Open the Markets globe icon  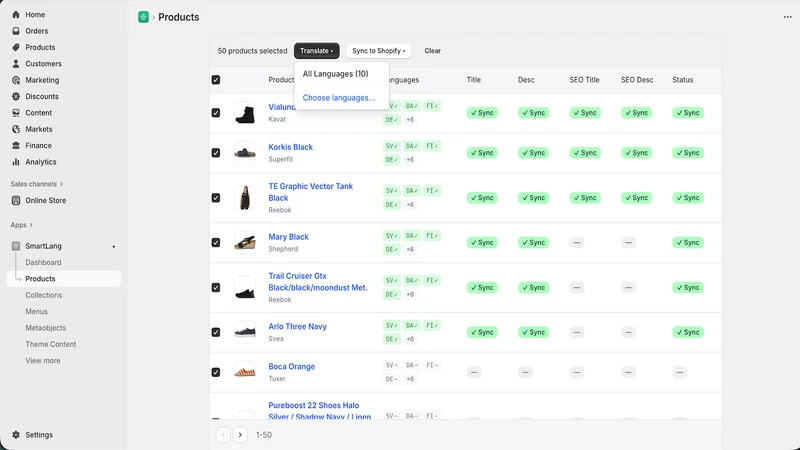(16, 129)
